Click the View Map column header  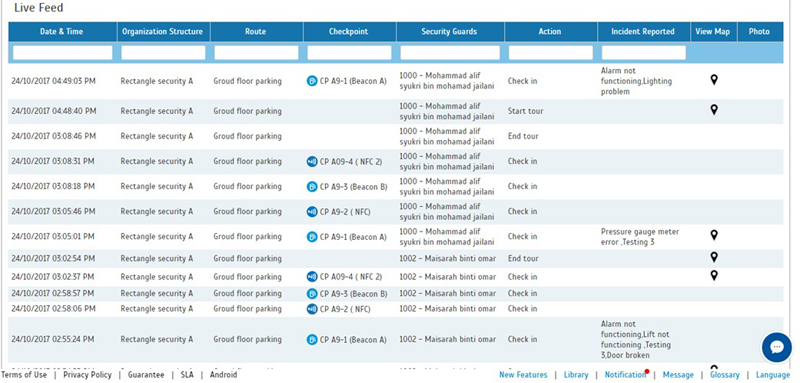(x=714, y=32)
